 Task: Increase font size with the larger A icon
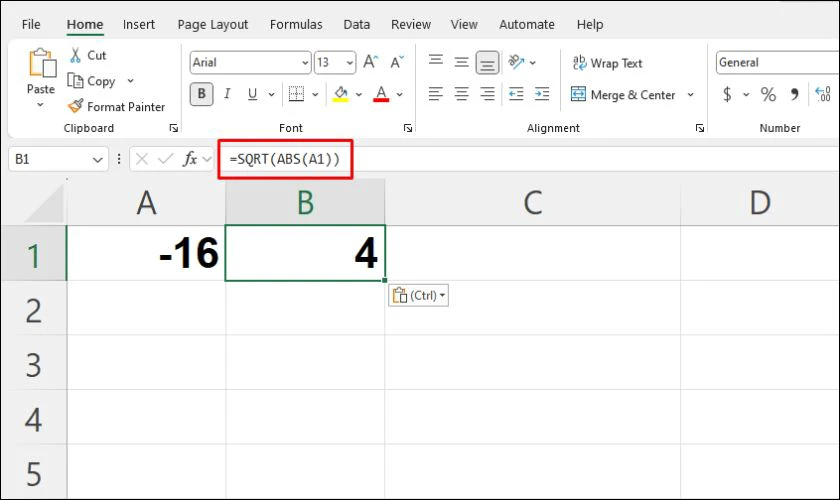pos(370,62)
